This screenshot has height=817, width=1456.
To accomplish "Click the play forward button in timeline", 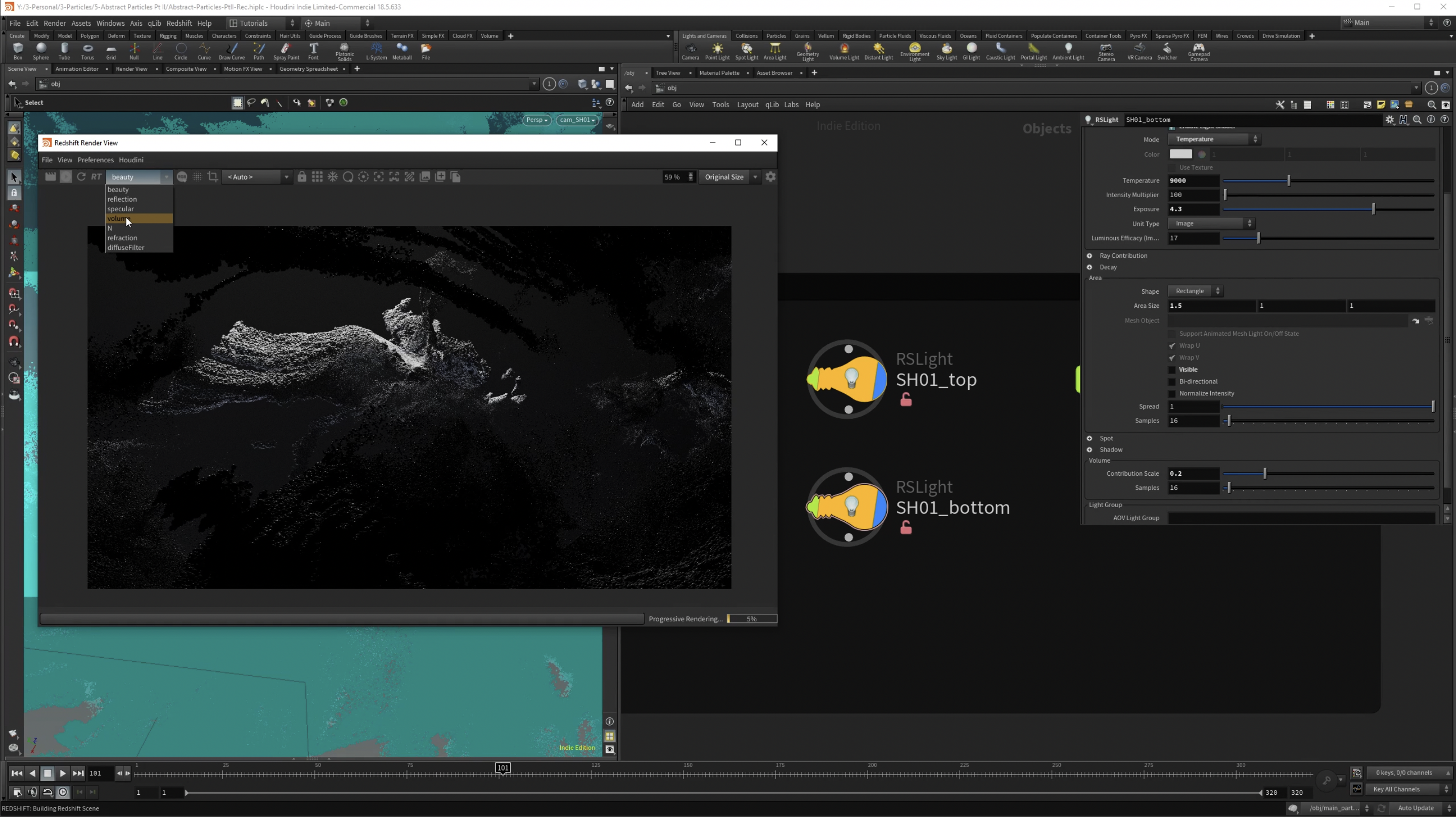I will (x=63, y=774).
